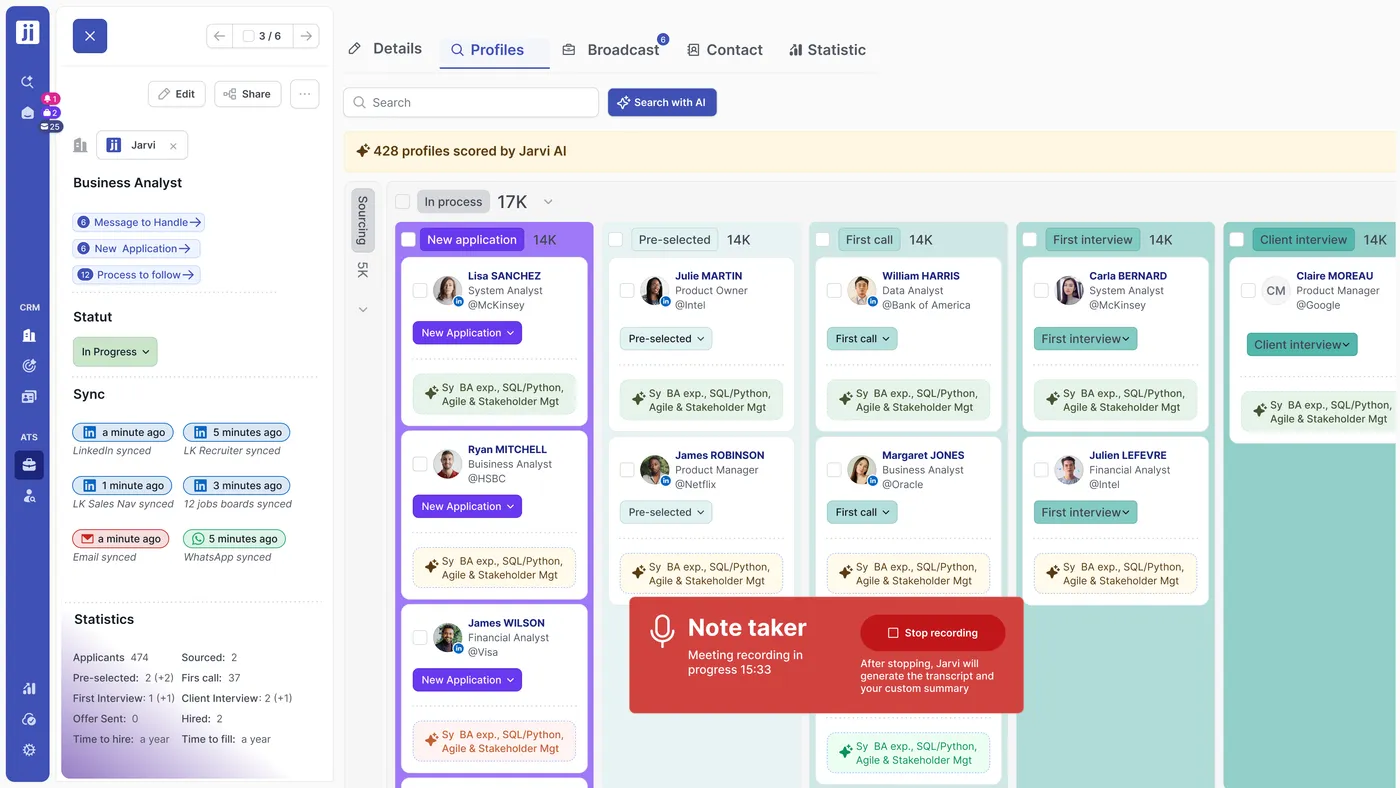Screen dimensions: 1400x788
Task: Select all in the Pre-selected column checkbox
Action: (x=616, y=240)
